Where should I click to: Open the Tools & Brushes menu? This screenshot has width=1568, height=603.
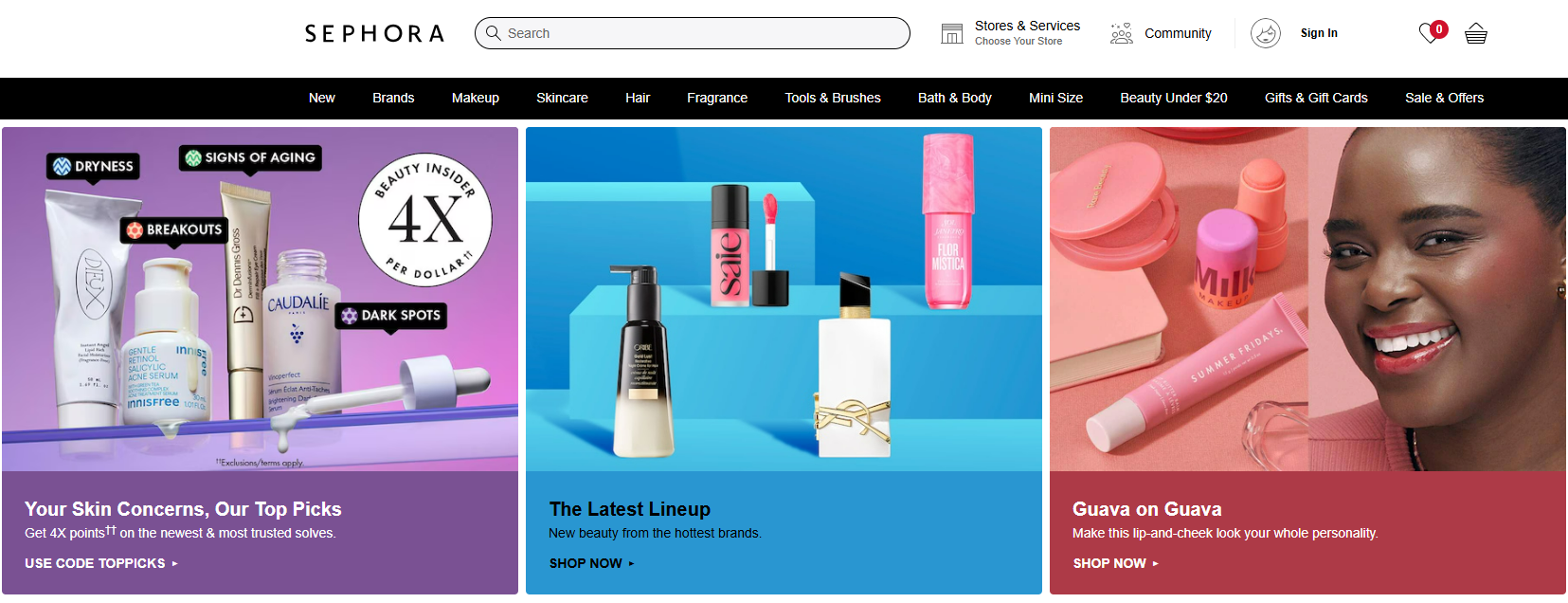(x=833, y=98)
